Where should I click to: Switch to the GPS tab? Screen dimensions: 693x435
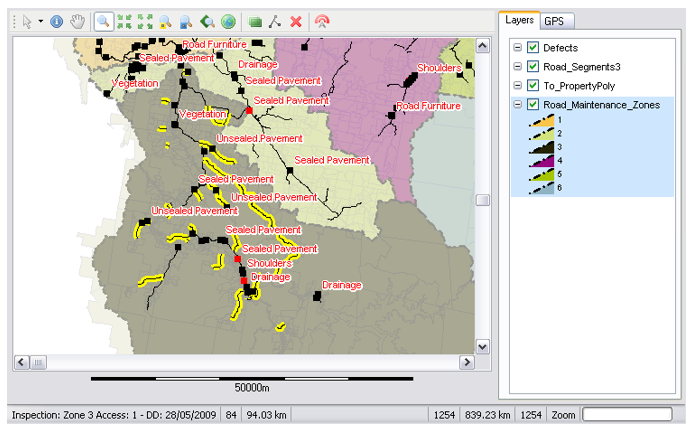[x=554, y=21]
